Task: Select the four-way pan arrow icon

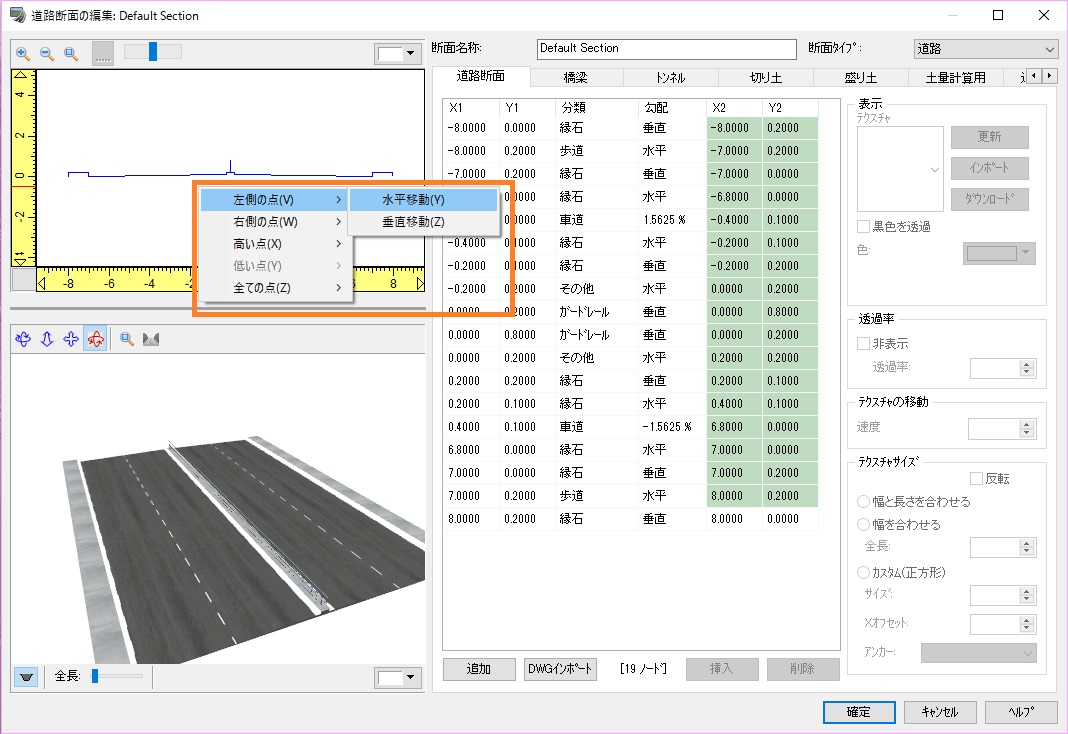Action: (x=71, y=340)
